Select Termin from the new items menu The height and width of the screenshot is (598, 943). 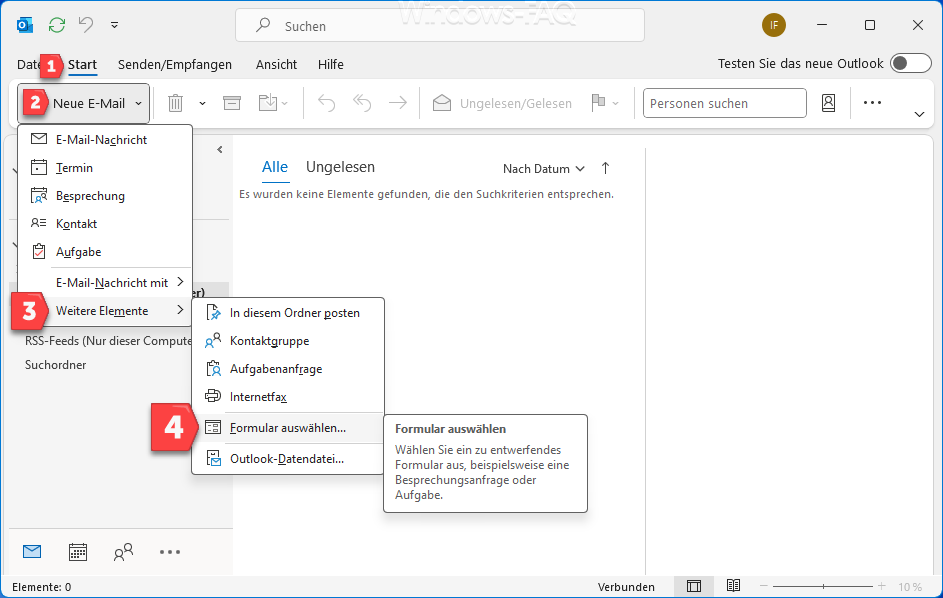point(105,168)
